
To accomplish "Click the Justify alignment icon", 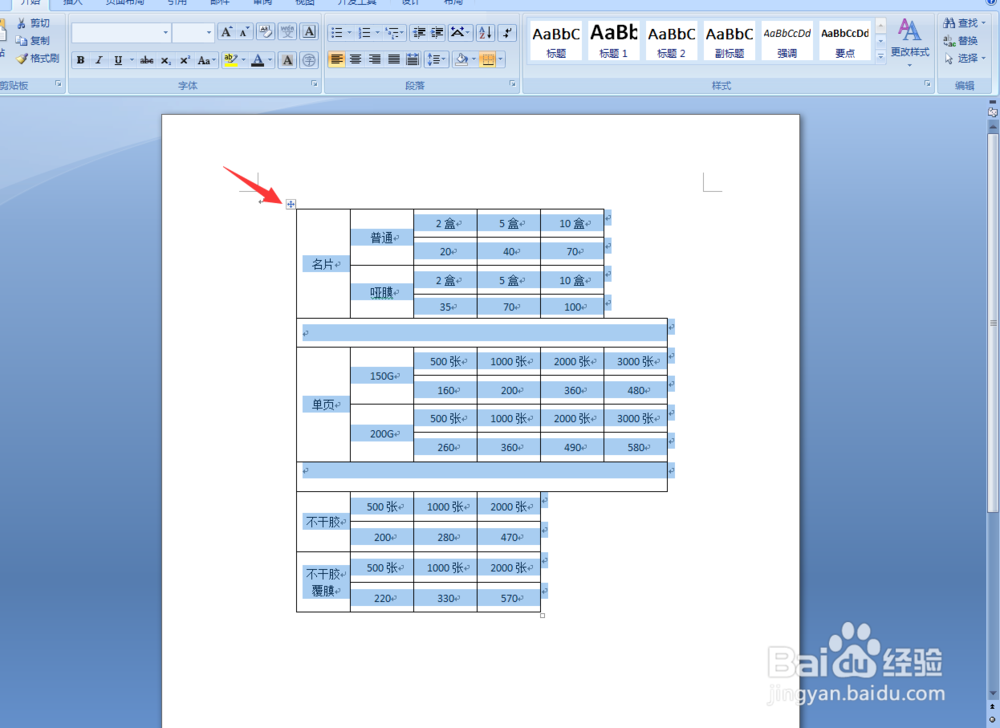I will pos(393,60).
